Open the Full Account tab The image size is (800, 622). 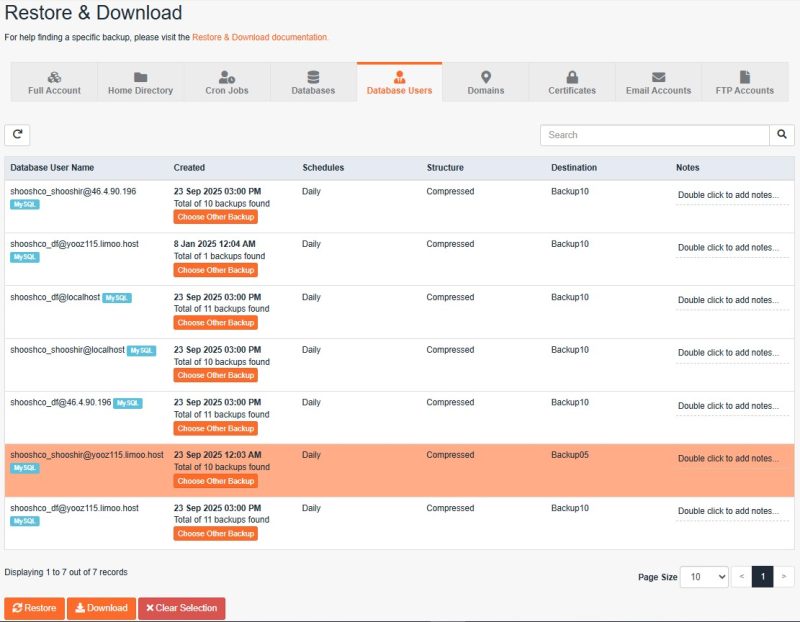pyautogui.click(x=55, y=83)
